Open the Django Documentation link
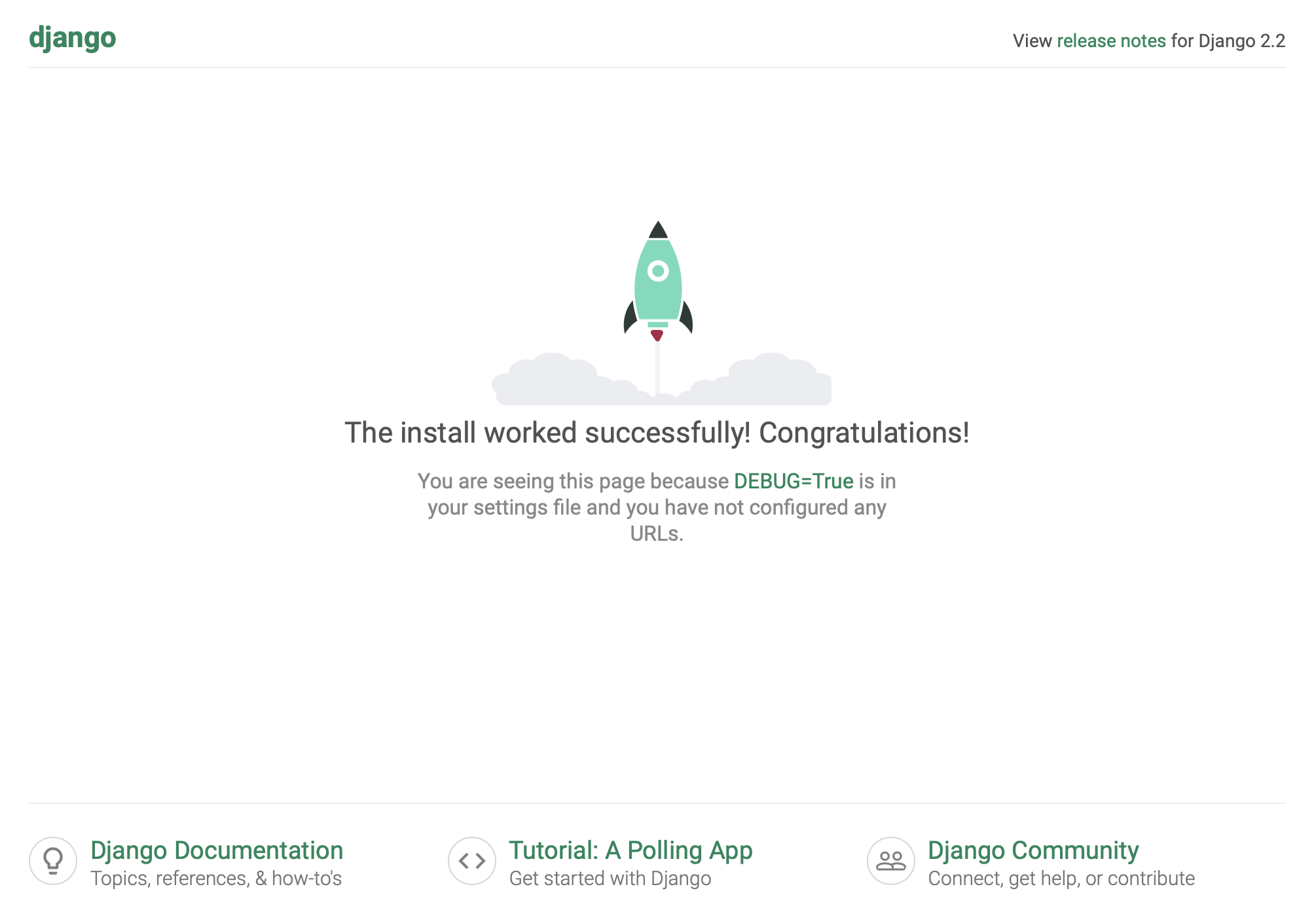Viewport: 1316px width, 910px height. [x=217, y=850]
